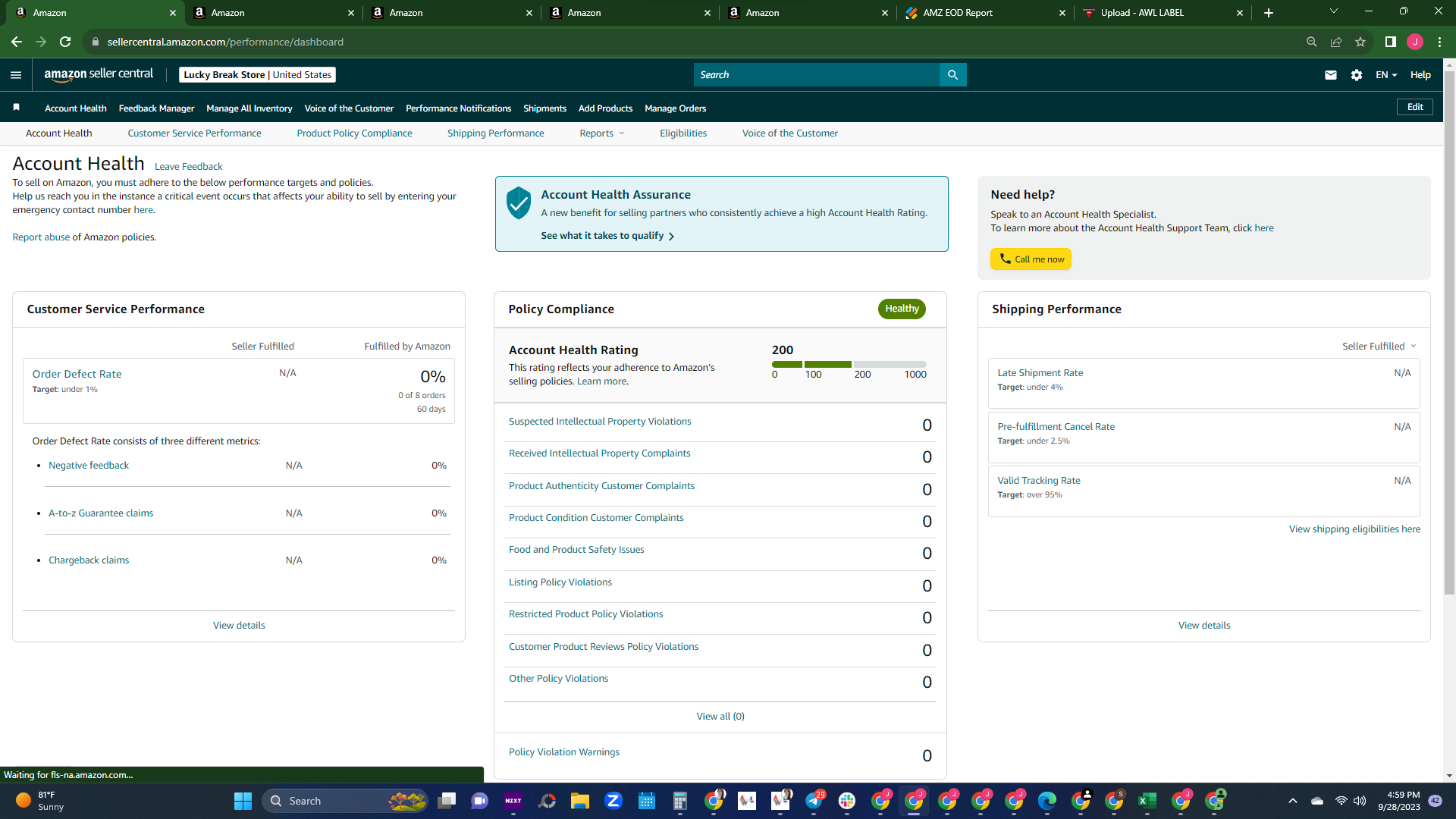Click the share page icon in address bar
The image size is (1456, 819).
(x=1336, y=42)
